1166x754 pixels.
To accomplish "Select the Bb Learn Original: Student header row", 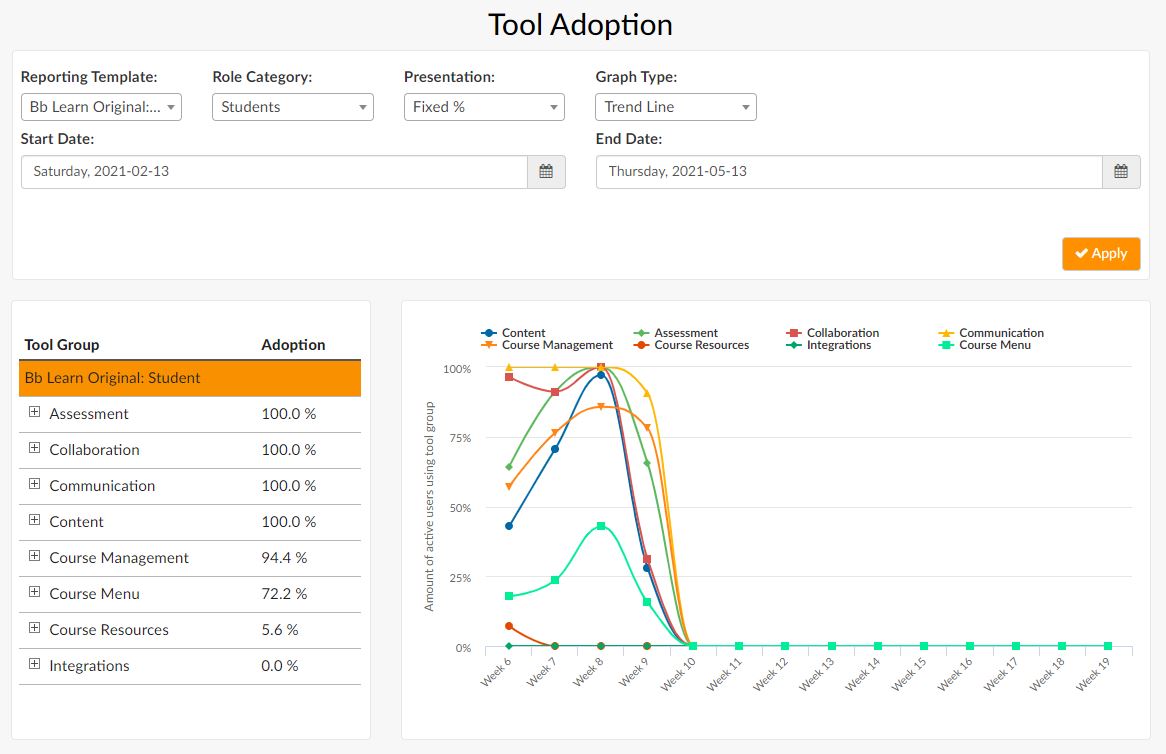I will (190, 378).
